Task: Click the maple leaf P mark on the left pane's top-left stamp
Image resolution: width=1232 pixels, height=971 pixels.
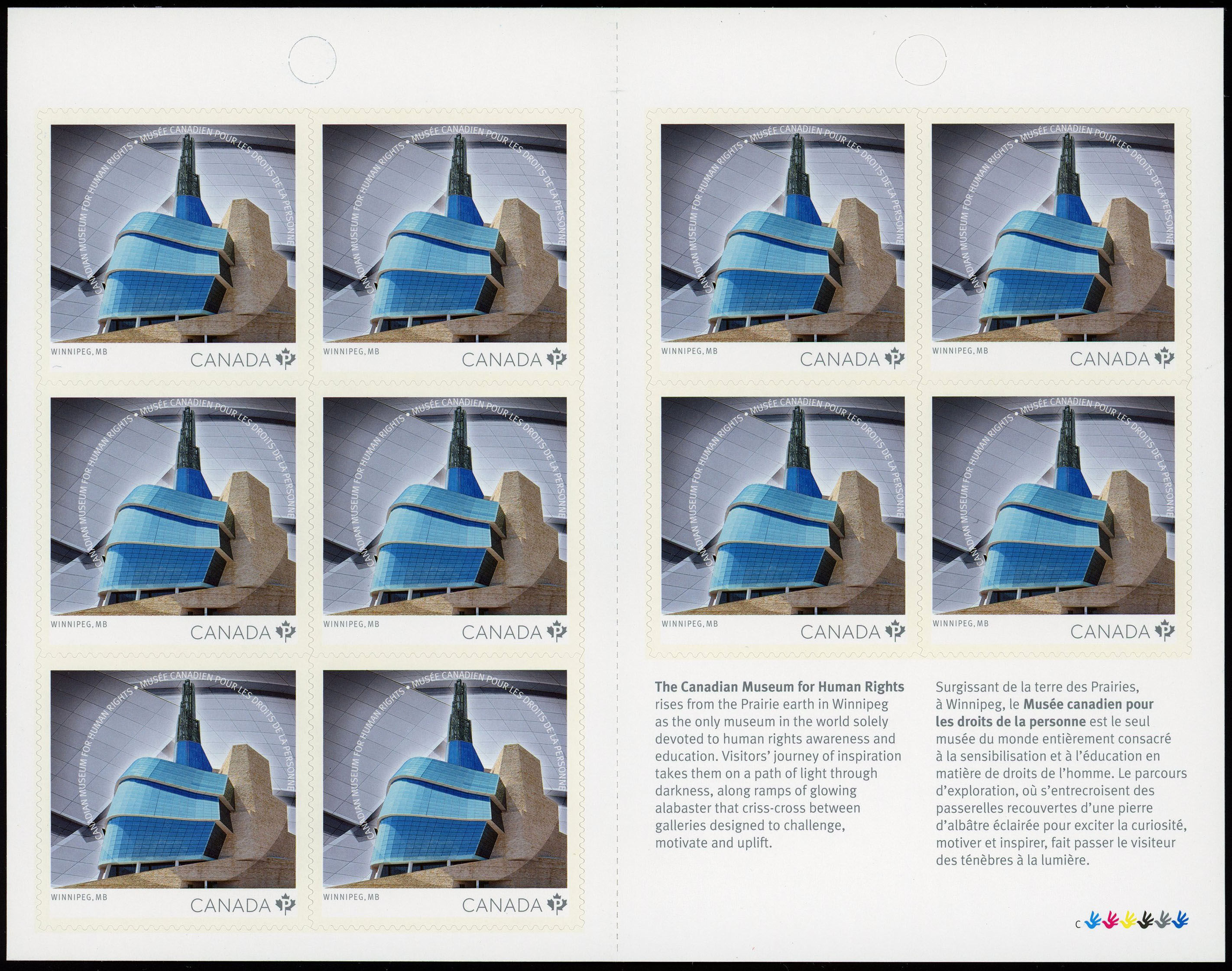Action: (x=286, y=359)
